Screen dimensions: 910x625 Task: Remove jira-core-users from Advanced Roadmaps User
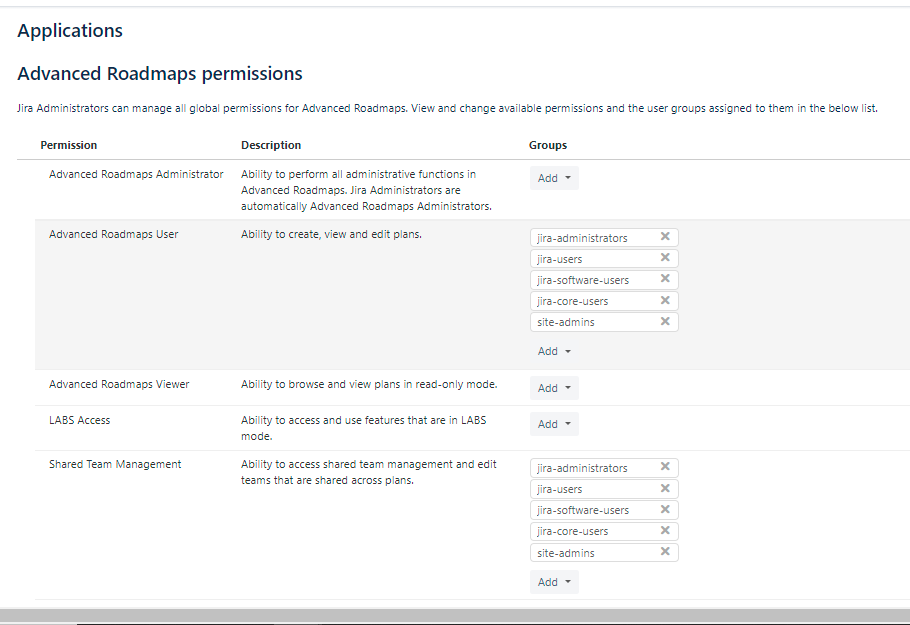click(665, 300)
